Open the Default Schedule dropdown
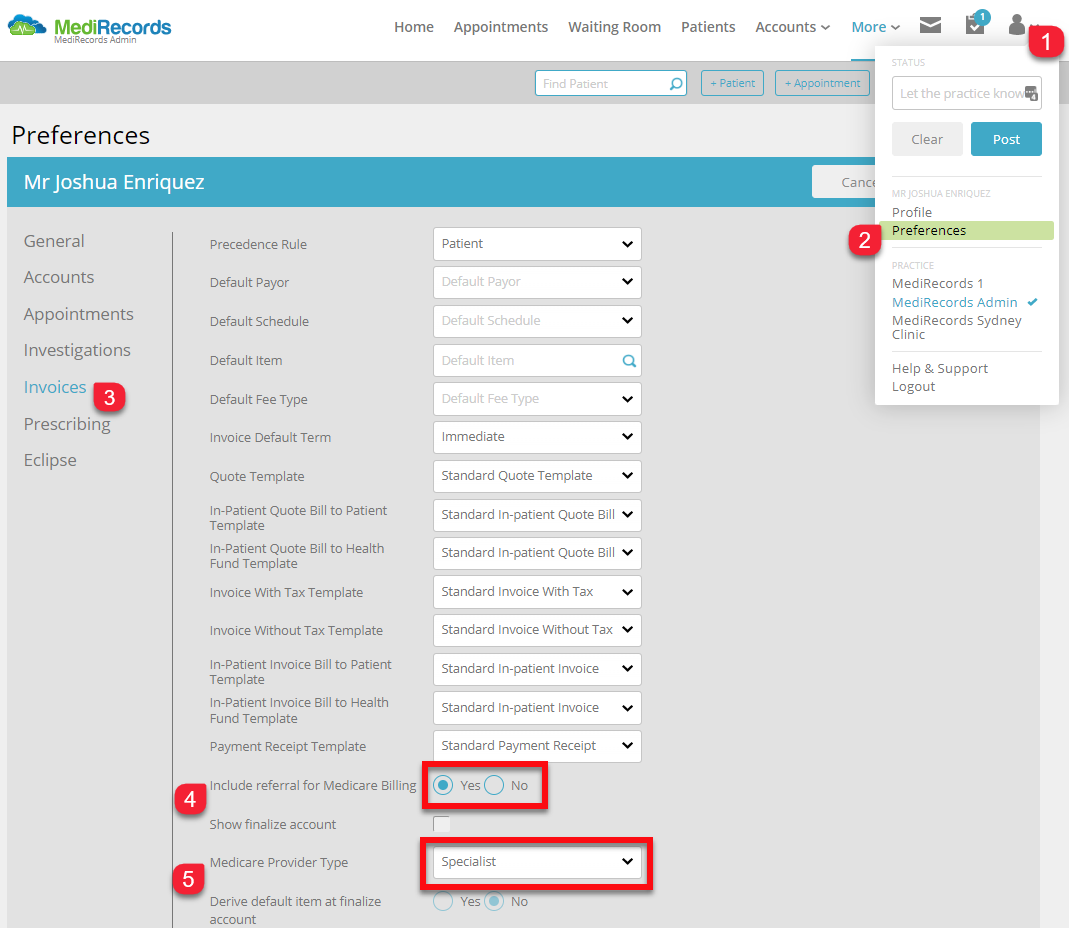 [537, 321]
